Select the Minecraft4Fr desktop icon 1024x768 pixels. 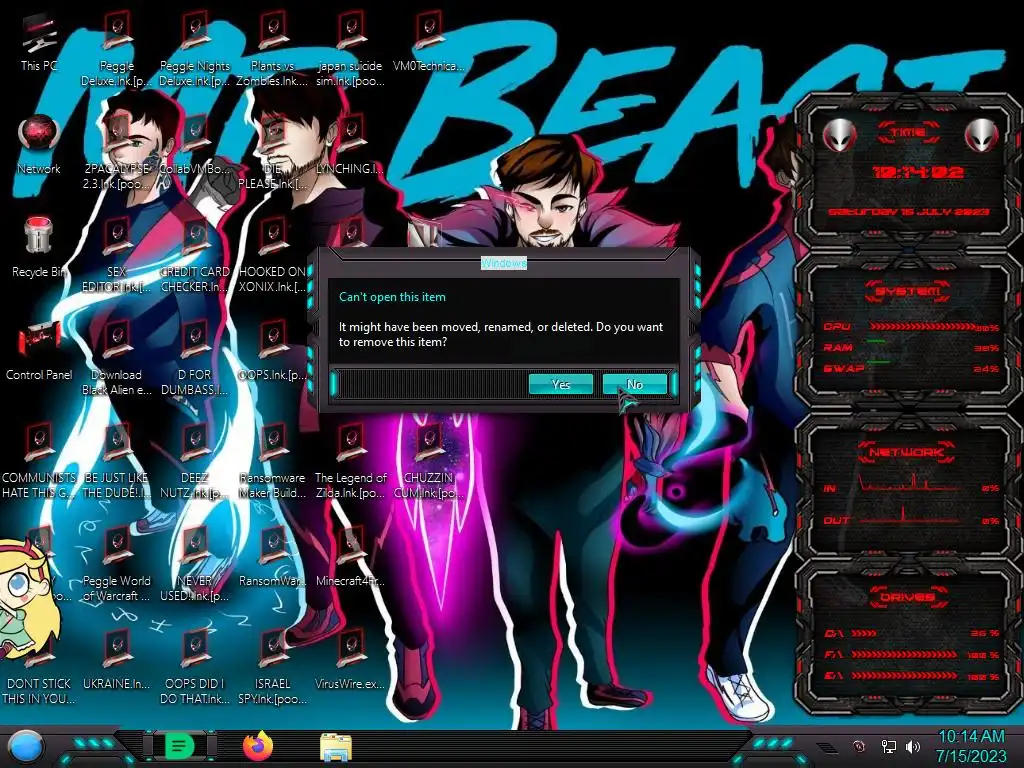tap(351, 558)
